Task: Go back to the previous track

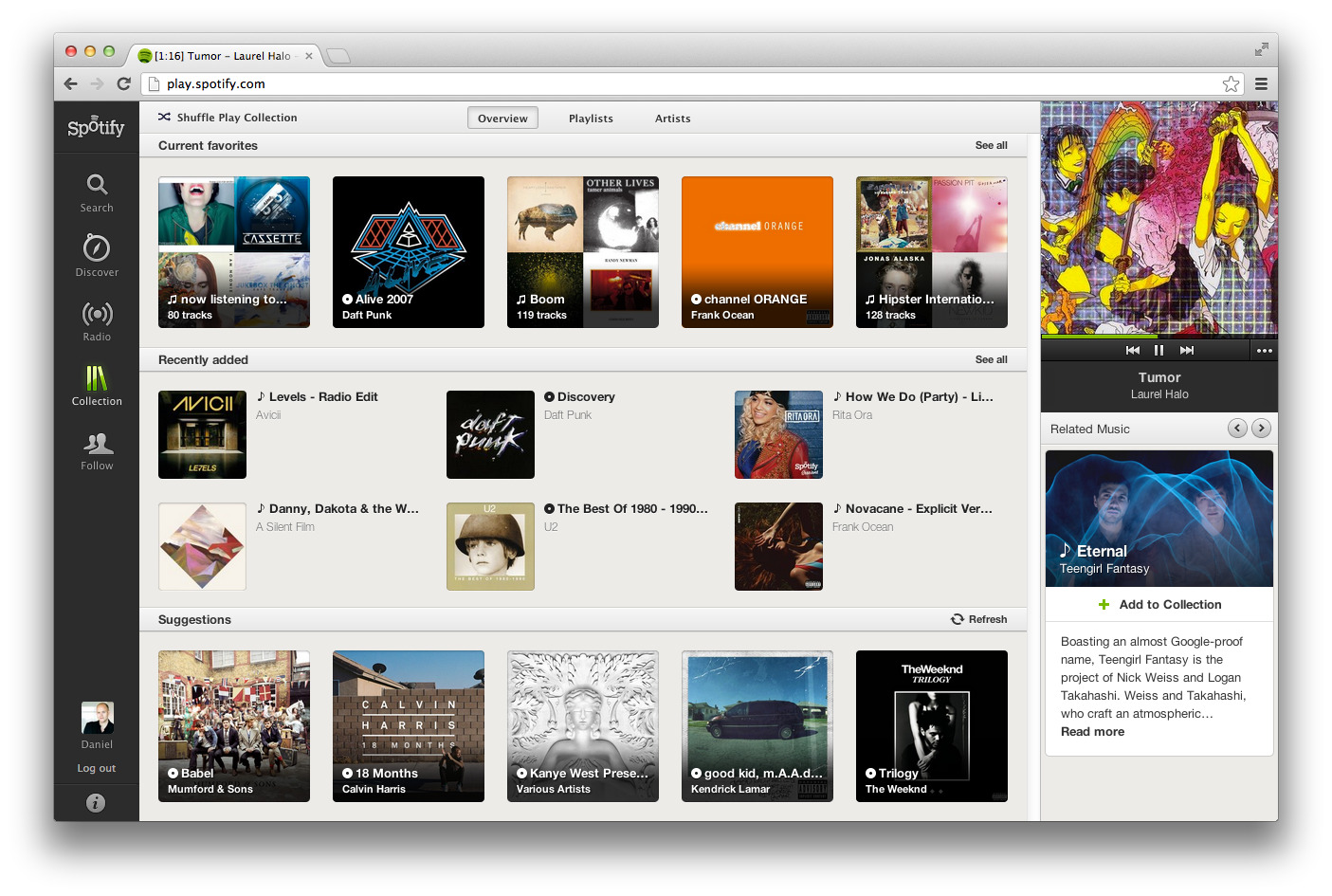Action: 1132,350
